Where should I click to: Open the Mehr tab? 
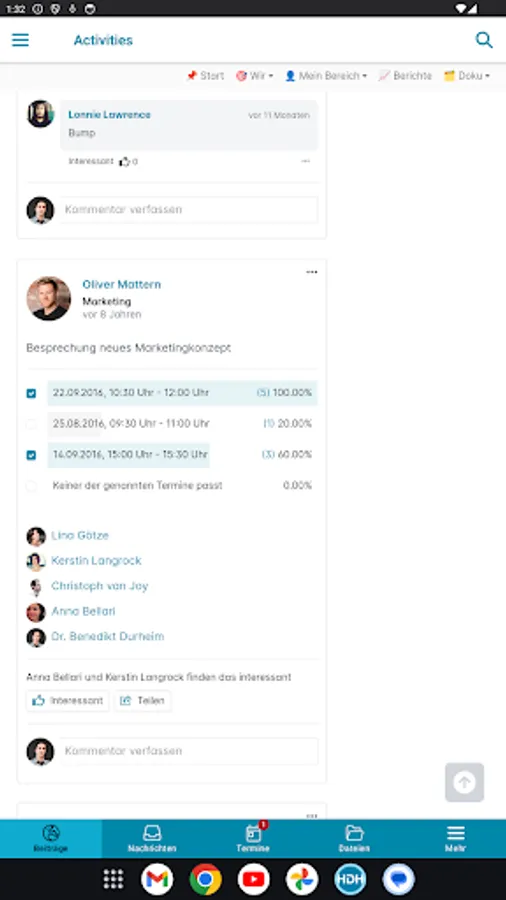[x=456, y=839]
